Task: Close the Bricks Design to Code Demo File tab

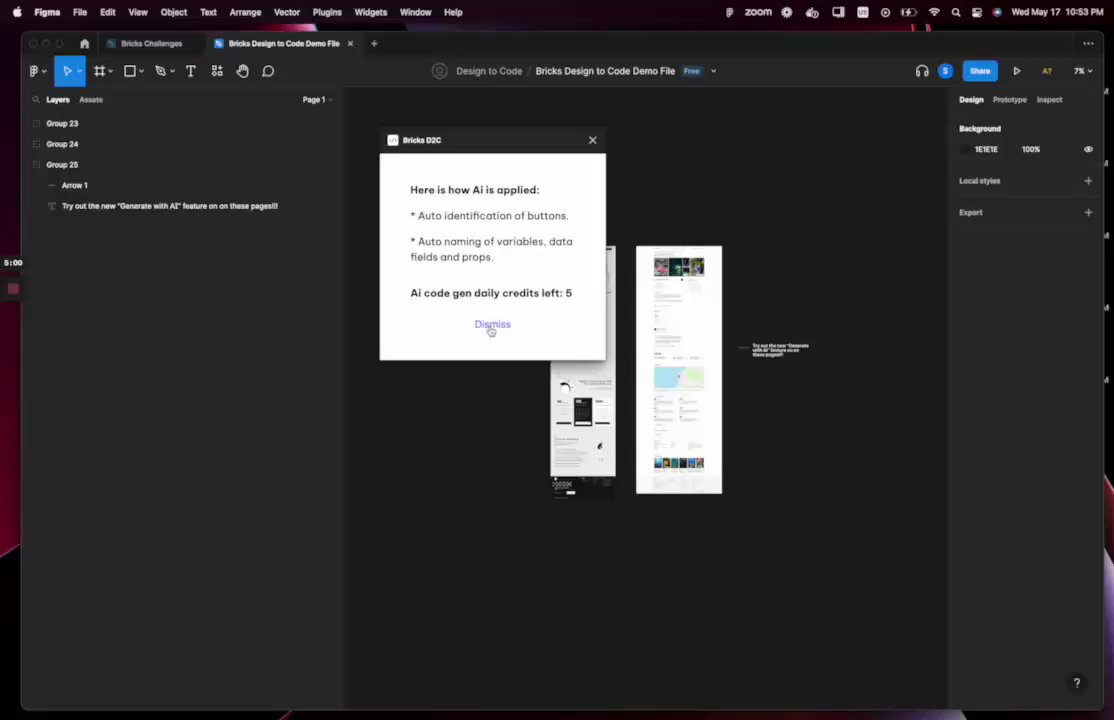Action: (350, 43)
